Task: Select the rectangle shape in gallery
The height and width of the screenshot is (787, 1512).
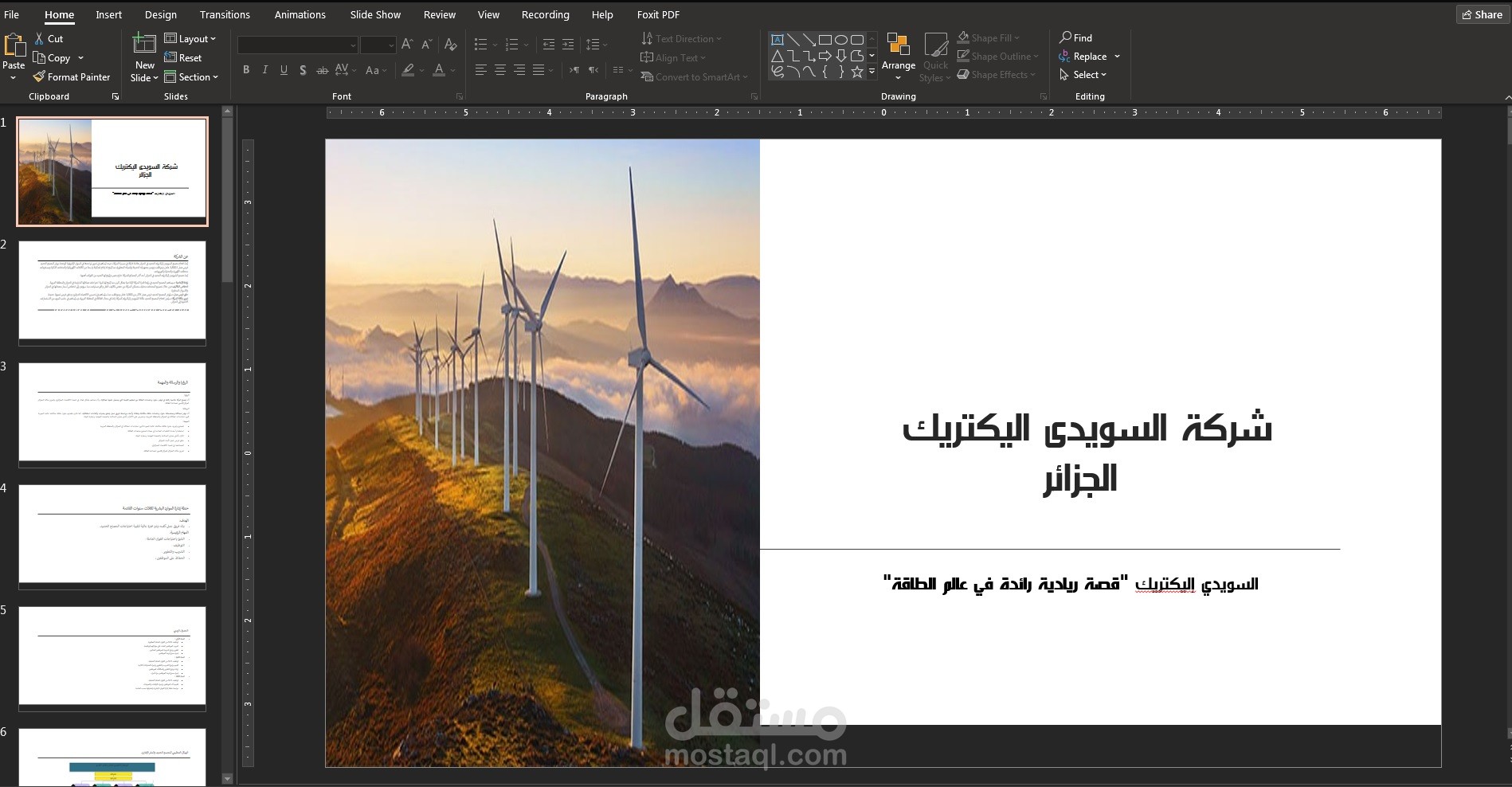Action: tap(825, 39)
